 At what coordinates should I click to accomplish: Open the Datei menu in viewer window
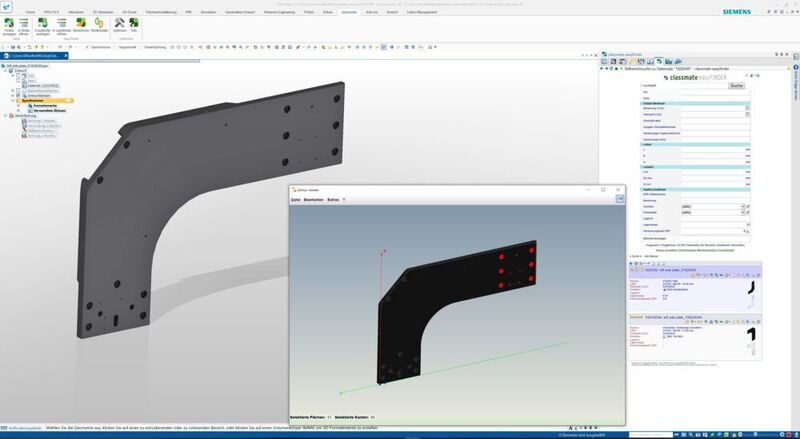(x=296, y=200)
